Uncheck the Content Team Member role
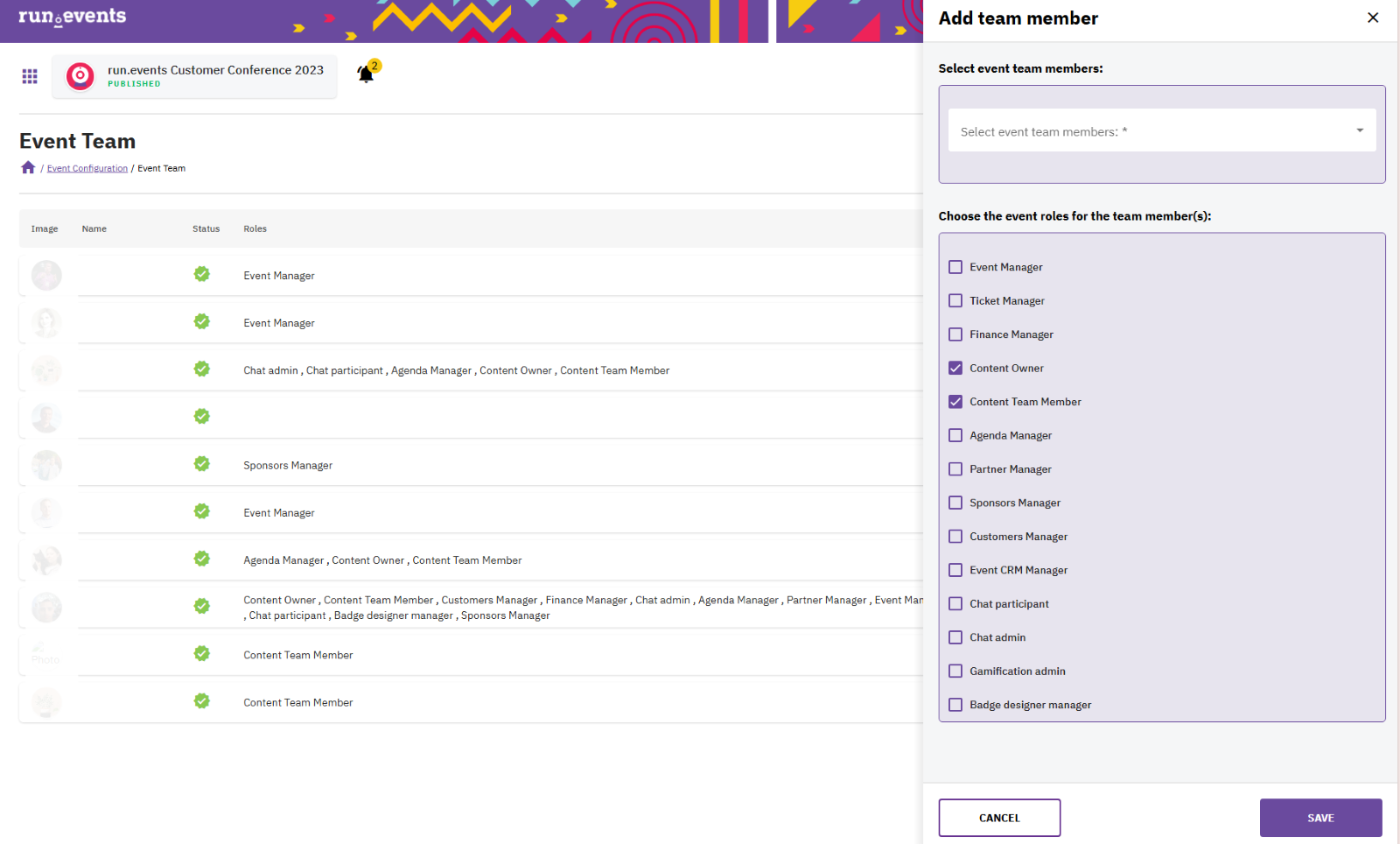 coord(955,402)
